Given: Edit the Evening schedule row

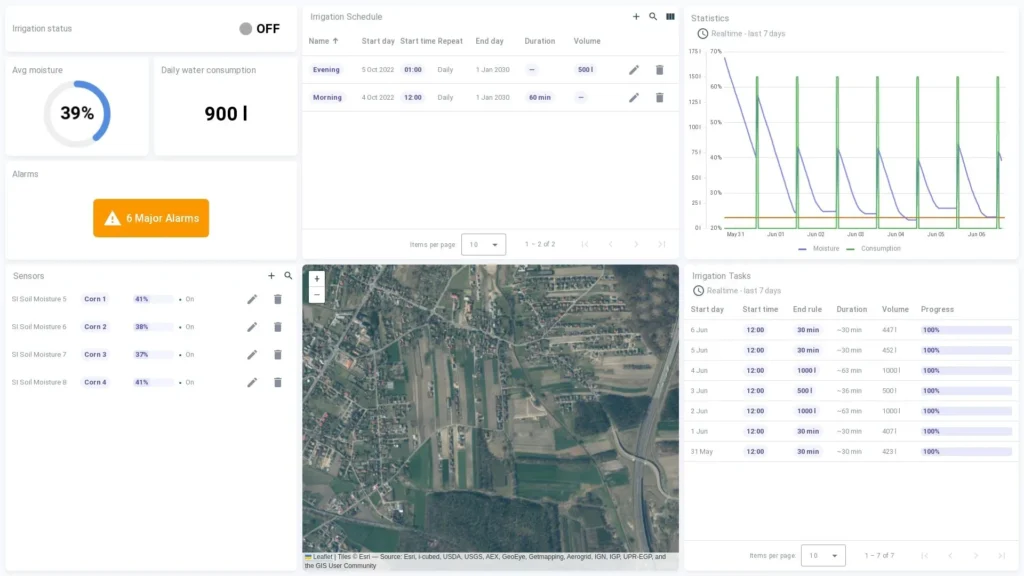Looking at the screenshot, I should [634, 70].
